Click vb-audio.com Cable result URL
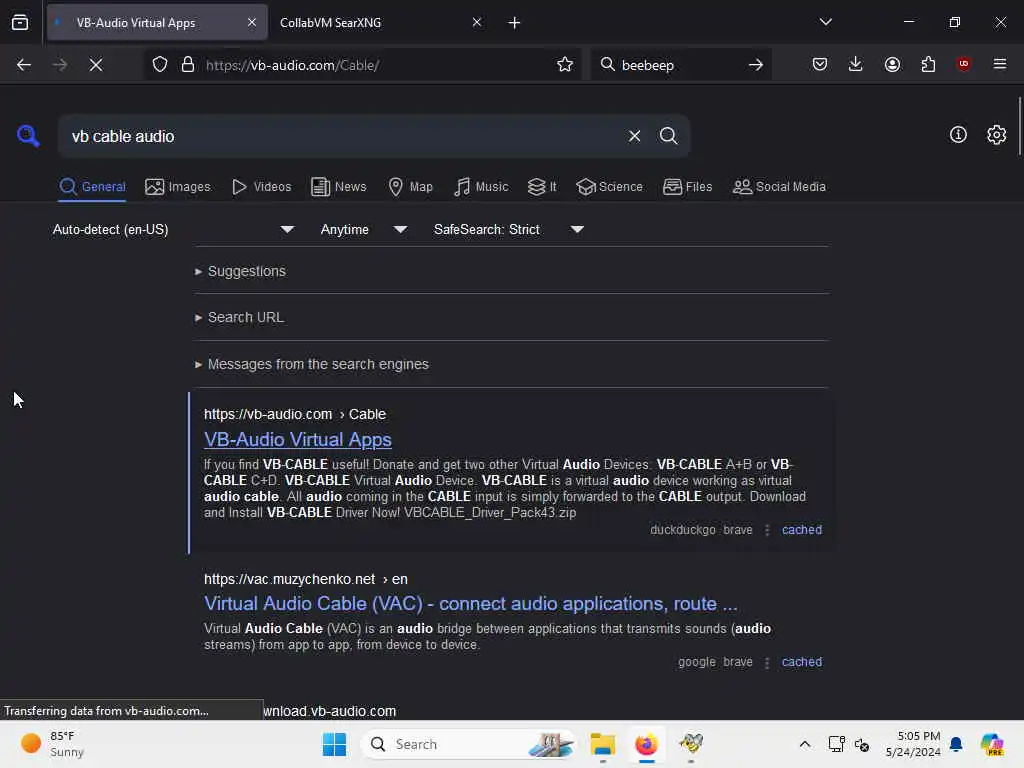Screen dimensions: 1024x768 [295, 414]
